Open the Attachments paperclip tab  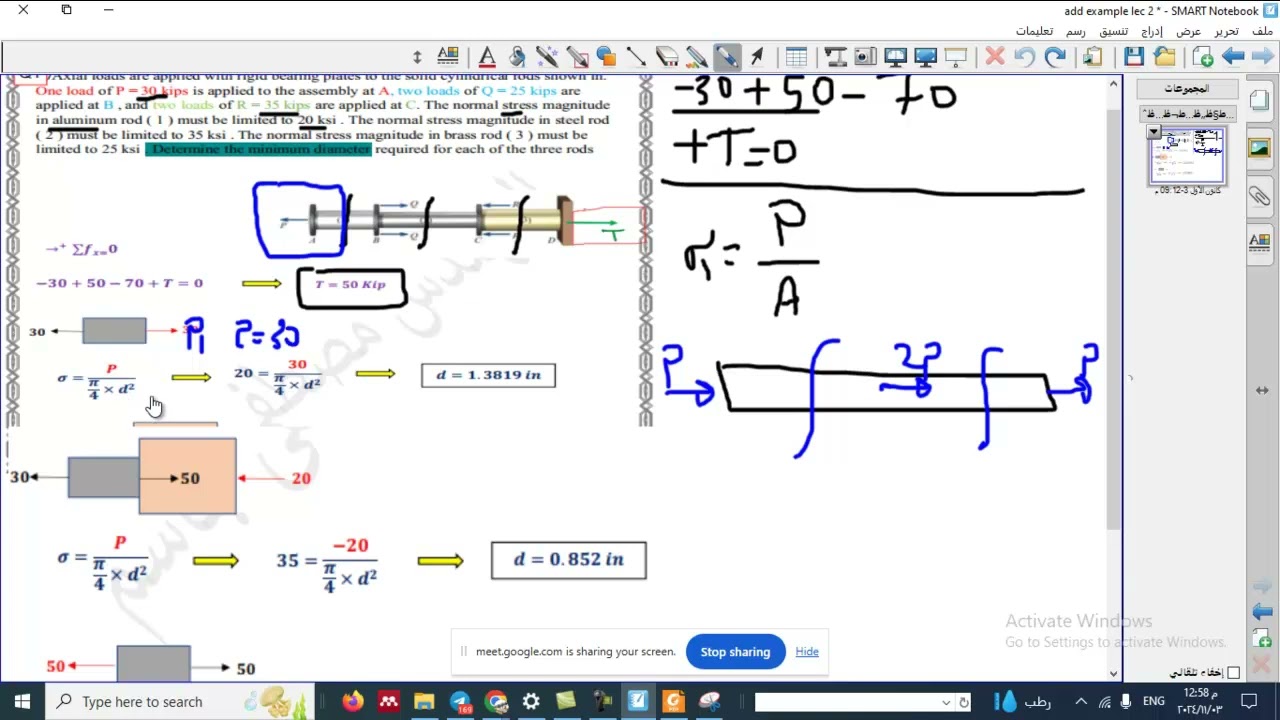pos(1260,195)
